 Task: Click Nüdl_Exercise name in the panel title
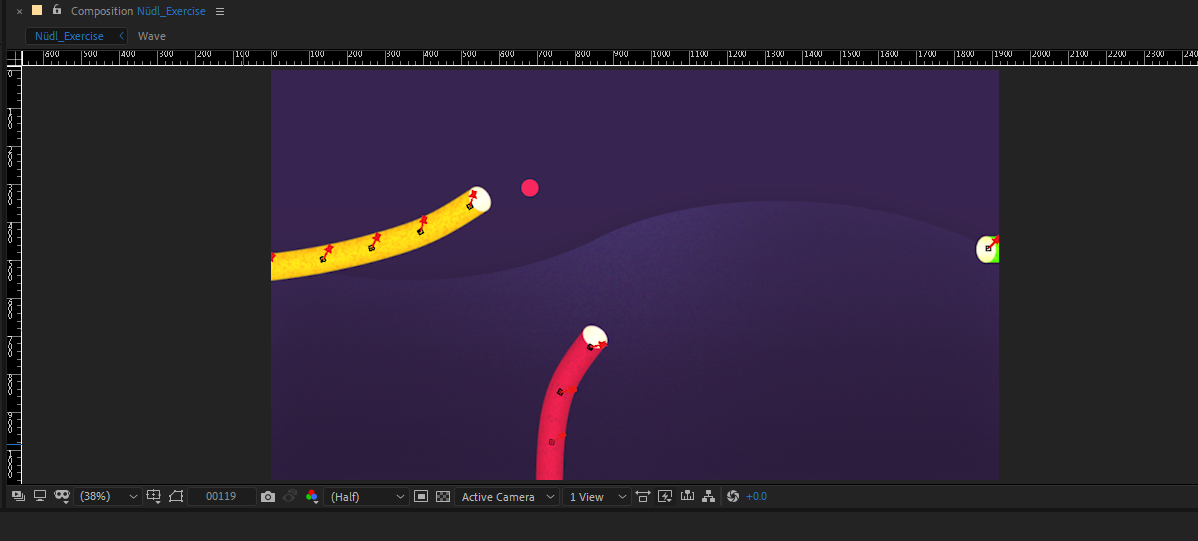tap(171, 11)
